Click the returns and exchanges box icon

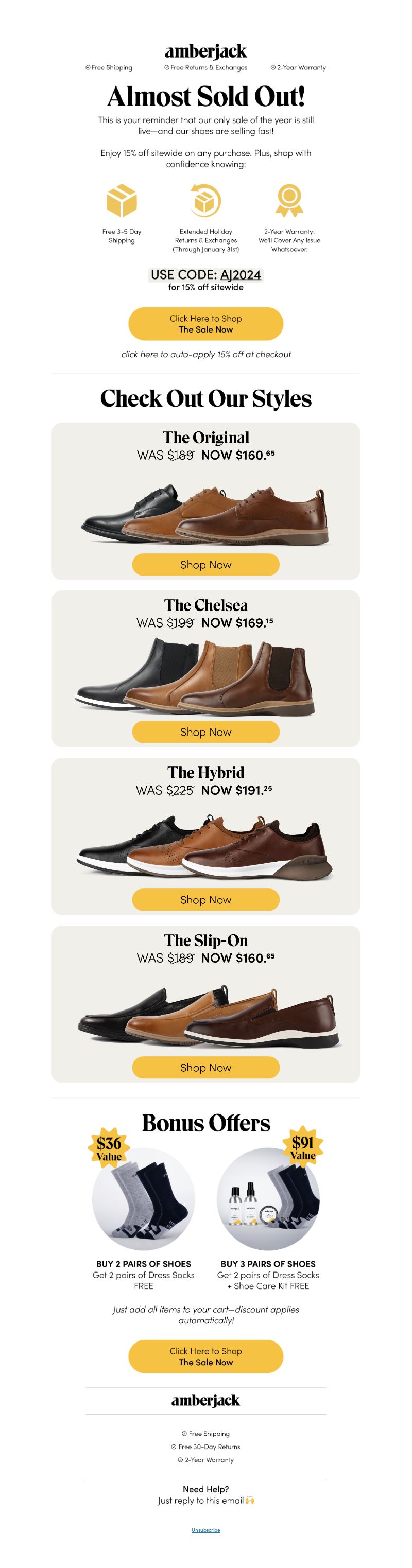coord(205,200)
